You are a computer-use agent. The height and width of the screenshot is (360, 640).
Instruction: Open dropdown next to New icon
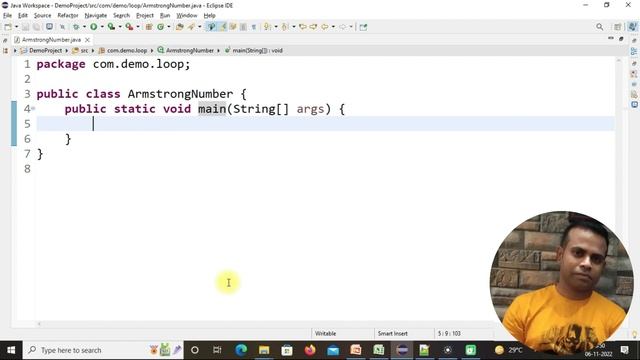tap(16, 27)
